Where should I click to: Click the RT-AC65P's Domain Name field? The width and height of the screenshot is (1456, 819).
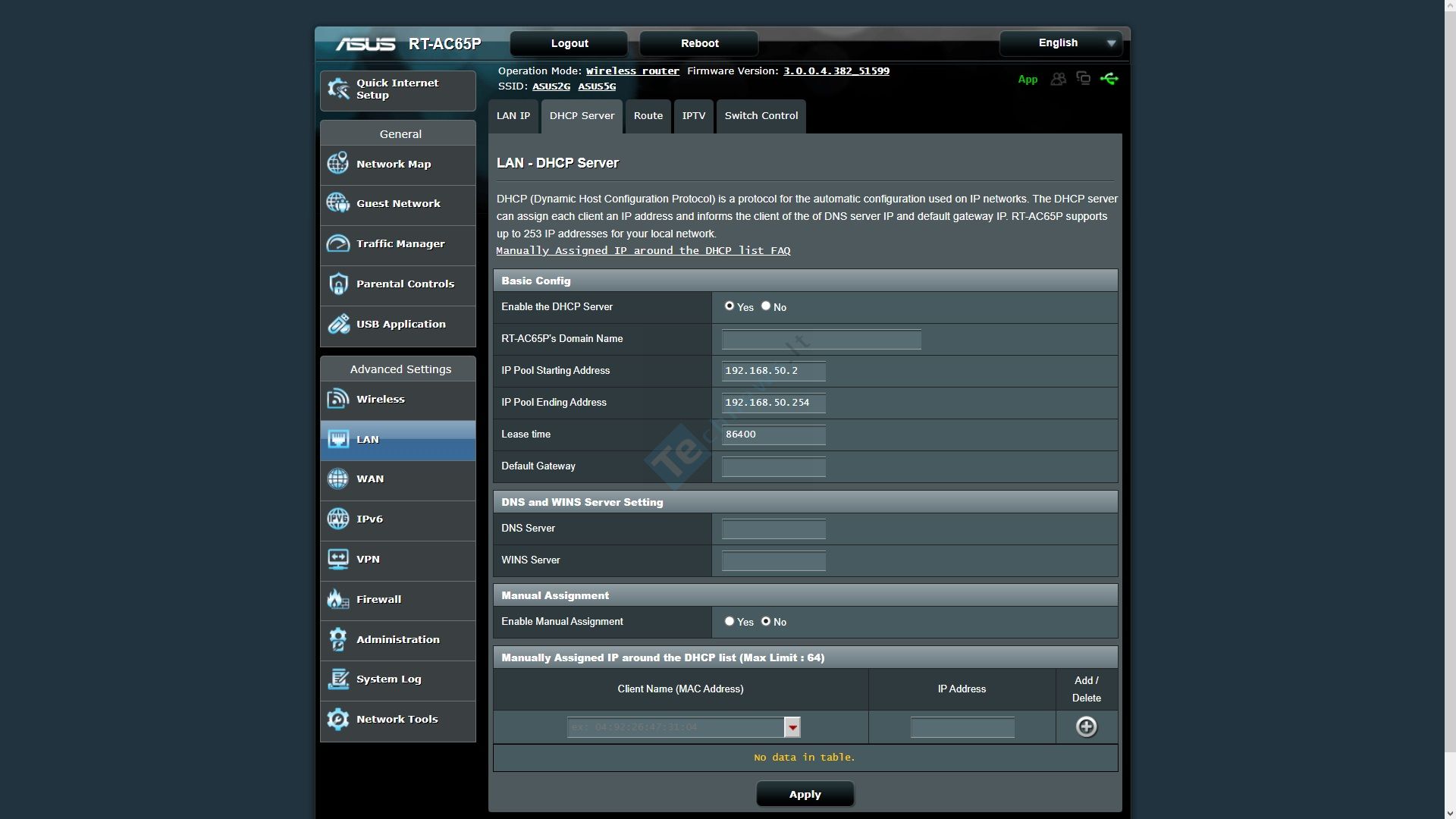click(821, 339)
